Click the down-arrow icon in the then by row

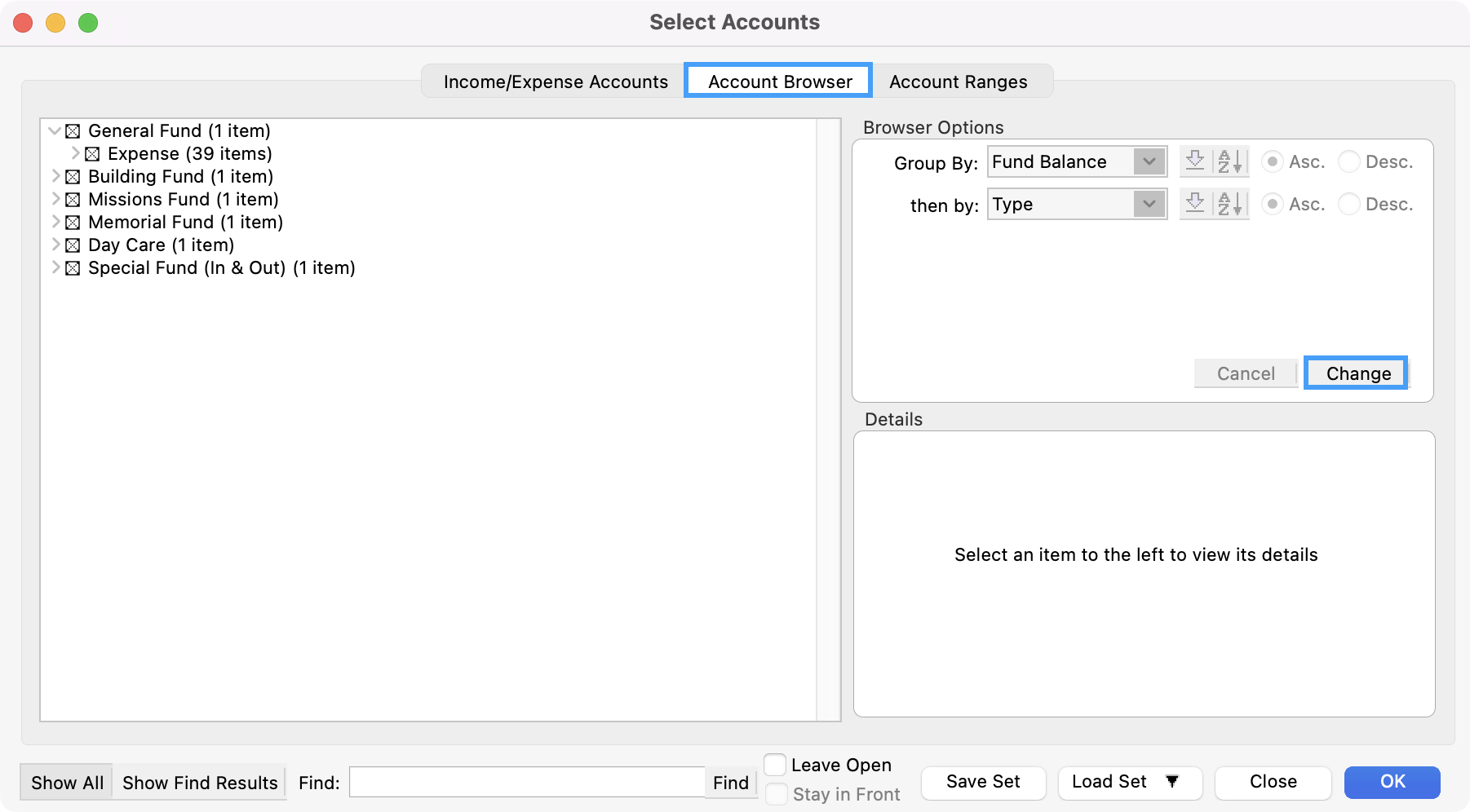pyautogui.click(x=1195, y=204)
